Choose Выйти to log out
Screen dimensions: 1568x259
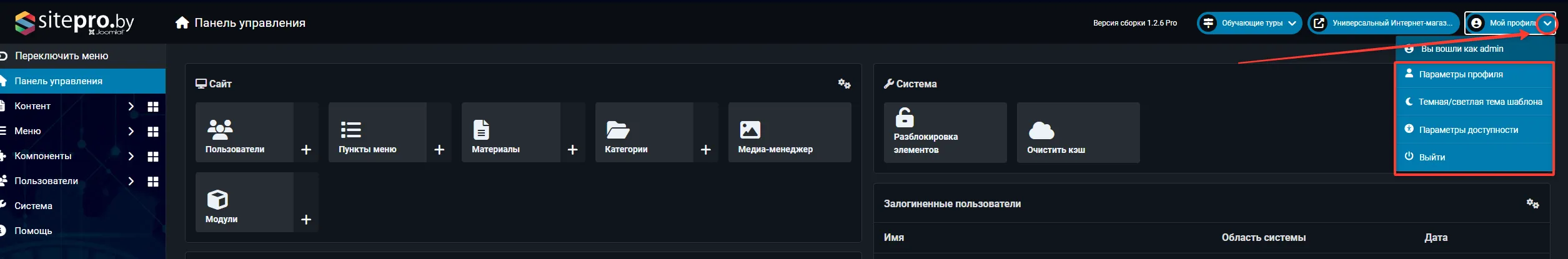pyautogui.click(x=1432, y=157)
